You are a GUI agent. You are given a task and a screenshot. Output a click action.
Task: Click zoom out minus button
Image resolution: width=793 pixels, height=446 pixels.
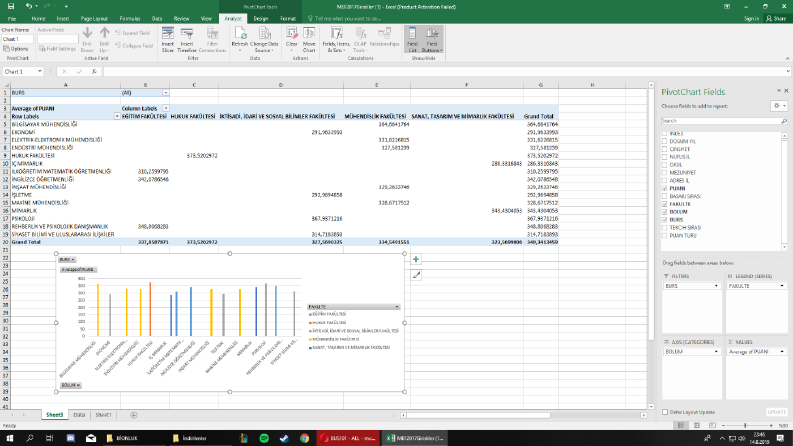(723, 426)
